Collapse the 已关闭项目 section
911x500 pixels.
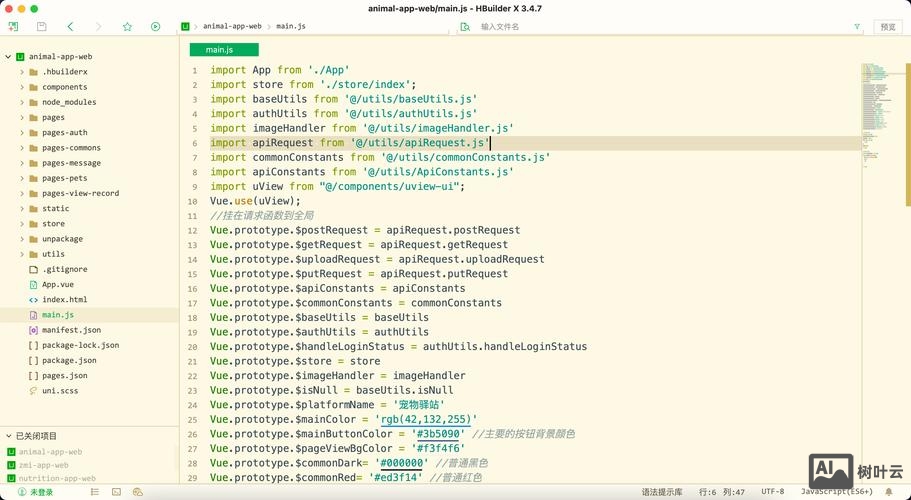(8, 436)
